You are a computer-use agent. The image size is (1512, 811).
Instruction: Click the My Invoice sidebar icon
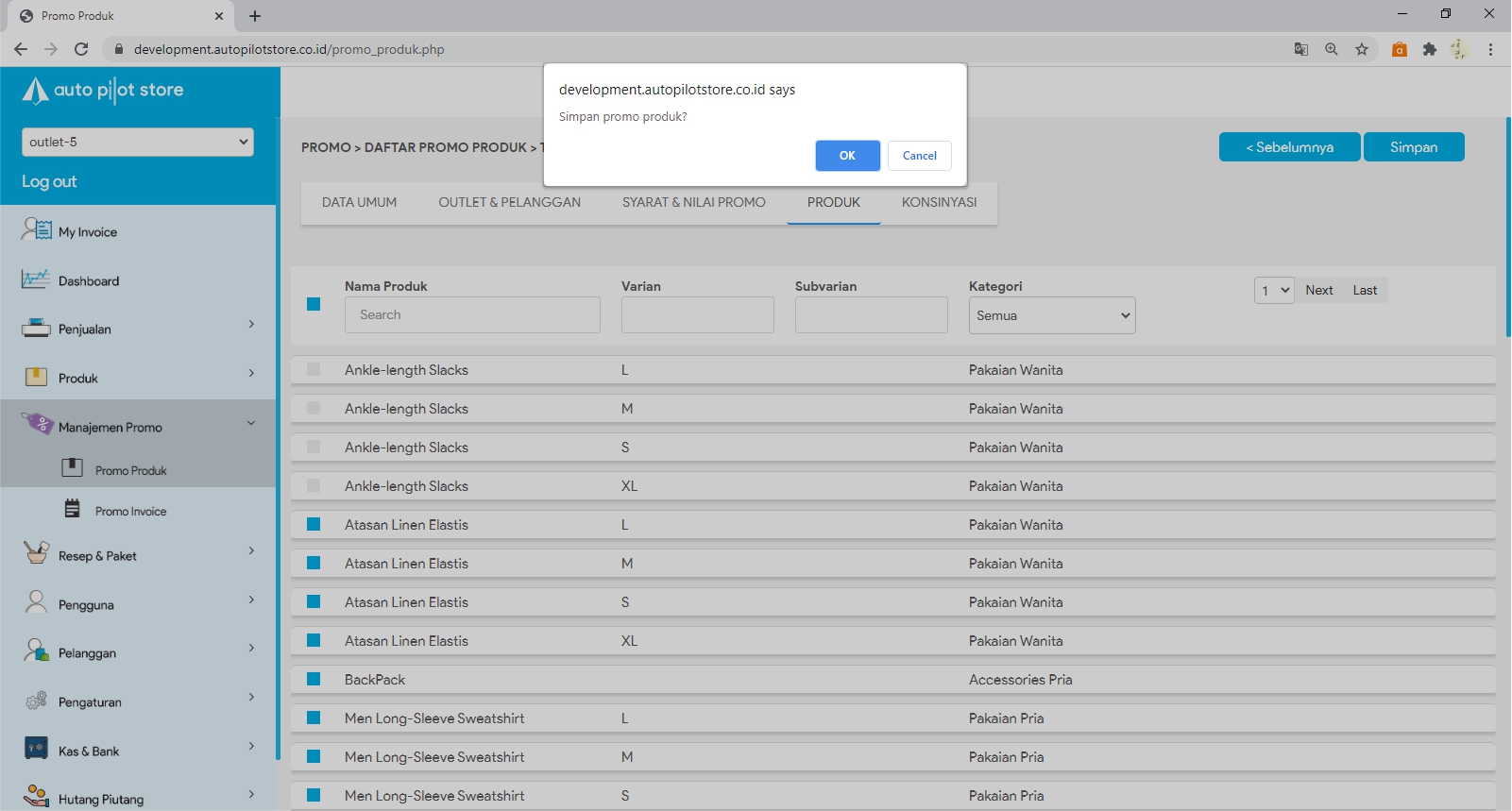[x=36, y=229]
